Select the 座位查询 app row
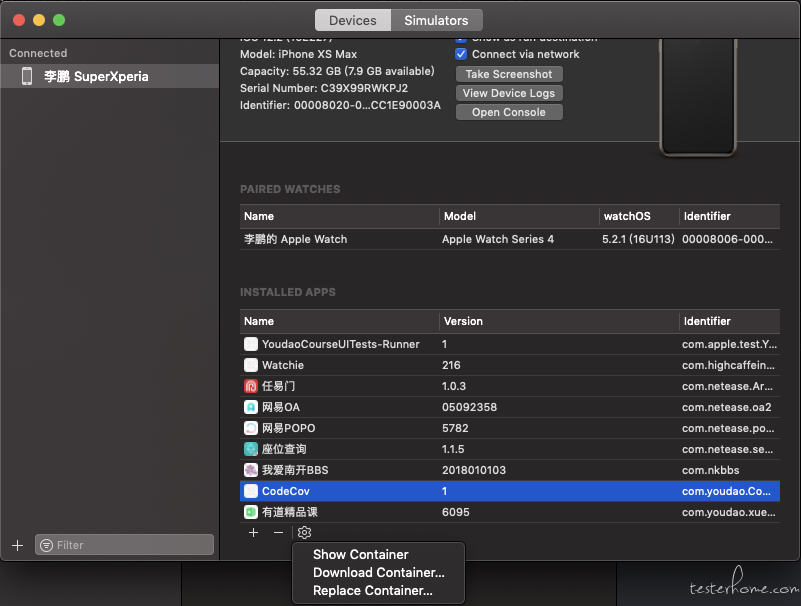Screen dimensions: 801x606 pyautogui.click(x=510, y=449)
